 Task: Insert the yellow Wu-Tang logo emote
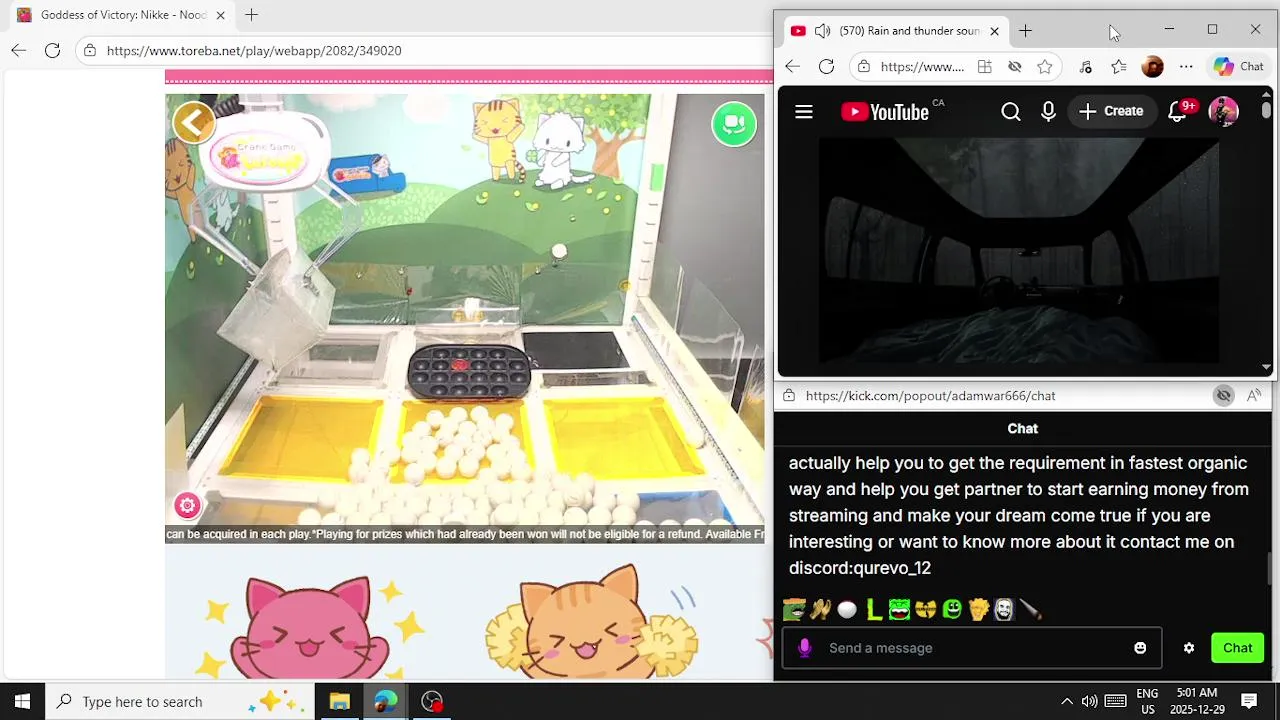click(x=925, y=609)
